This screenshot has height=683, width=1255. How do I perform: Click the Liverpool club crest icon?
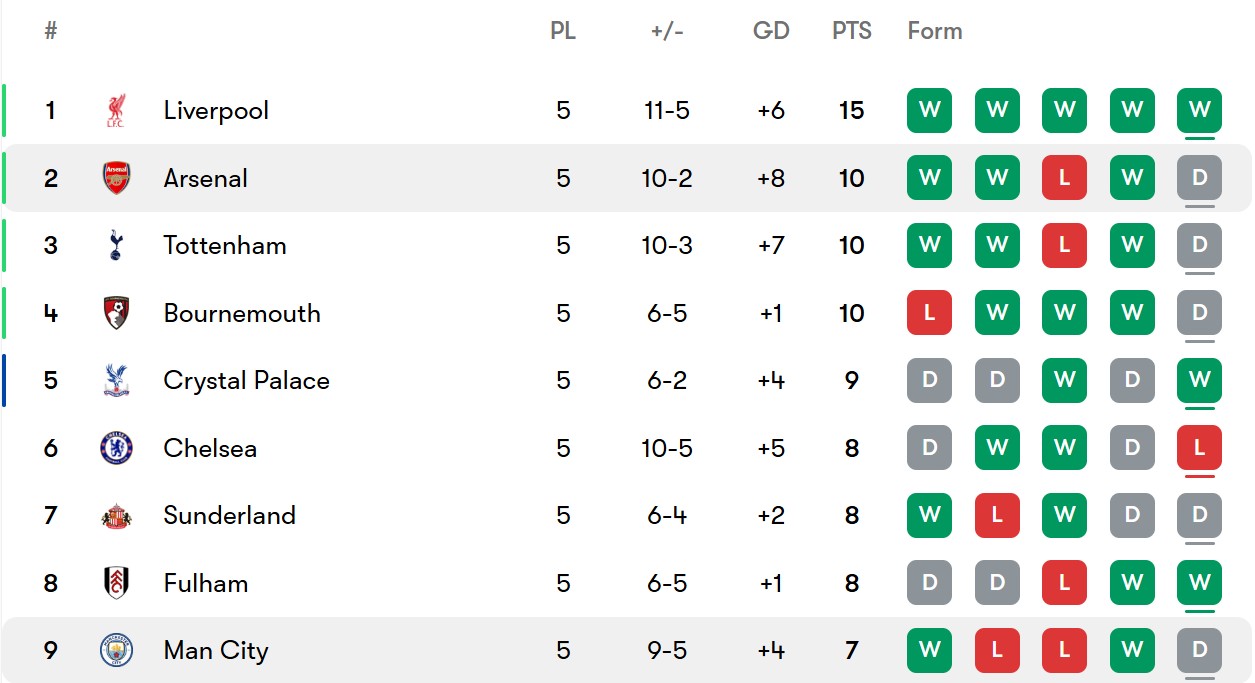[x=116, y=111]
